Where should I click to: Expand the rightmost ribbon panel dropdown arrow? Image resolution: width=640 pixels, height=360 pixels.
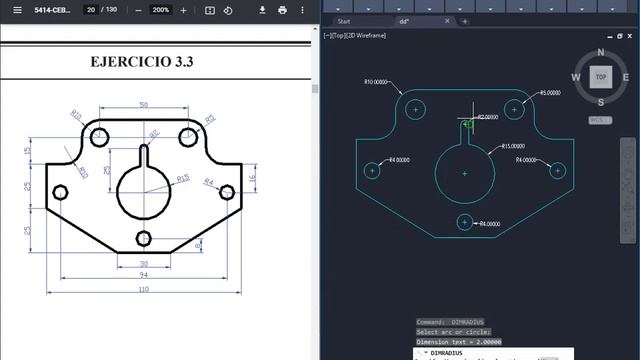612,9
